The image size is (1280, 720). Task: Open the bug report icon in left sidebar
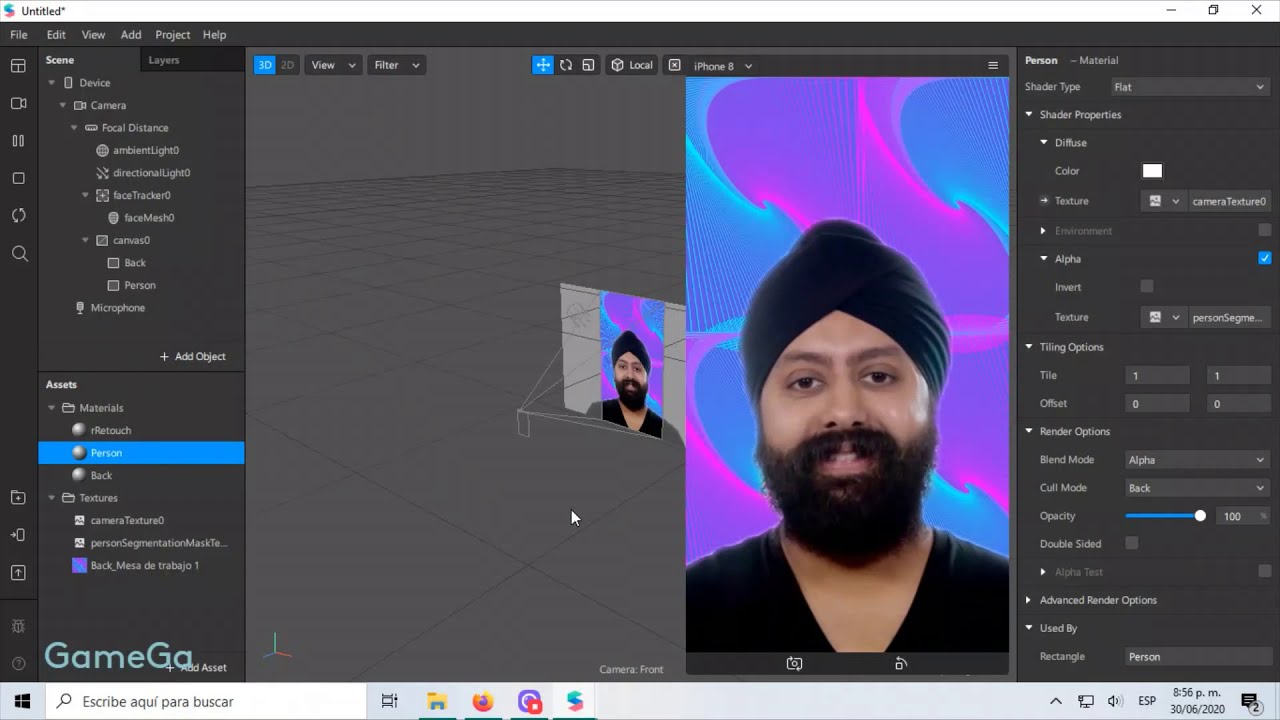click(18, 626)
